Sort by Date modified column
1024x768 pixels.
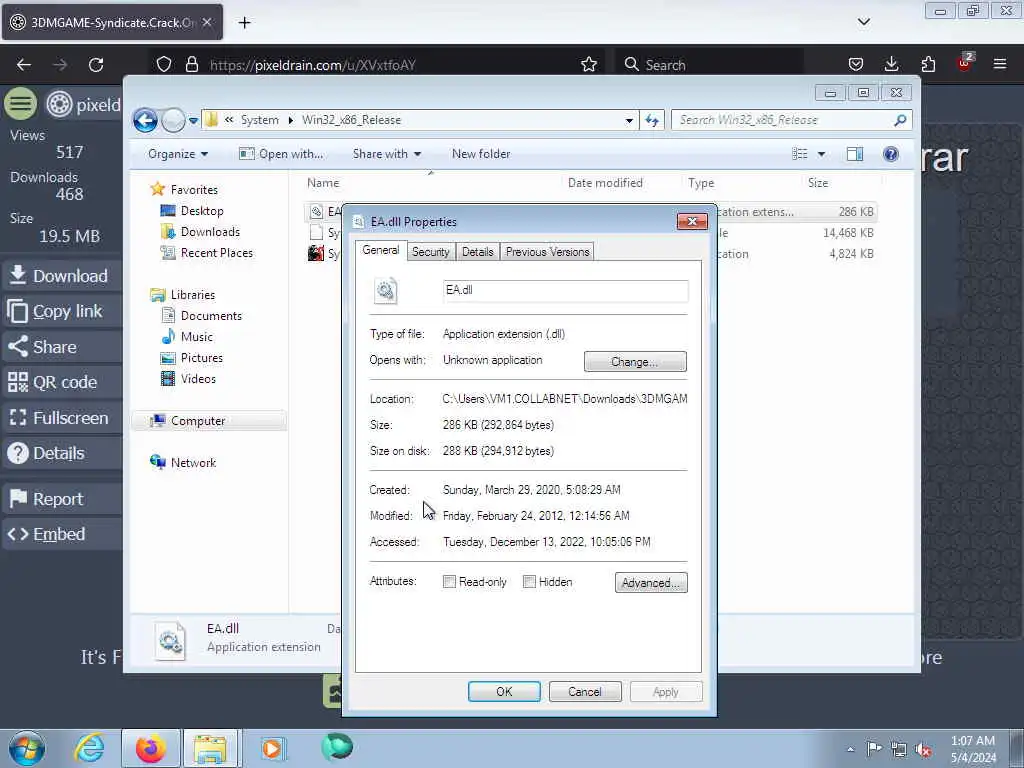click(605, 183)
